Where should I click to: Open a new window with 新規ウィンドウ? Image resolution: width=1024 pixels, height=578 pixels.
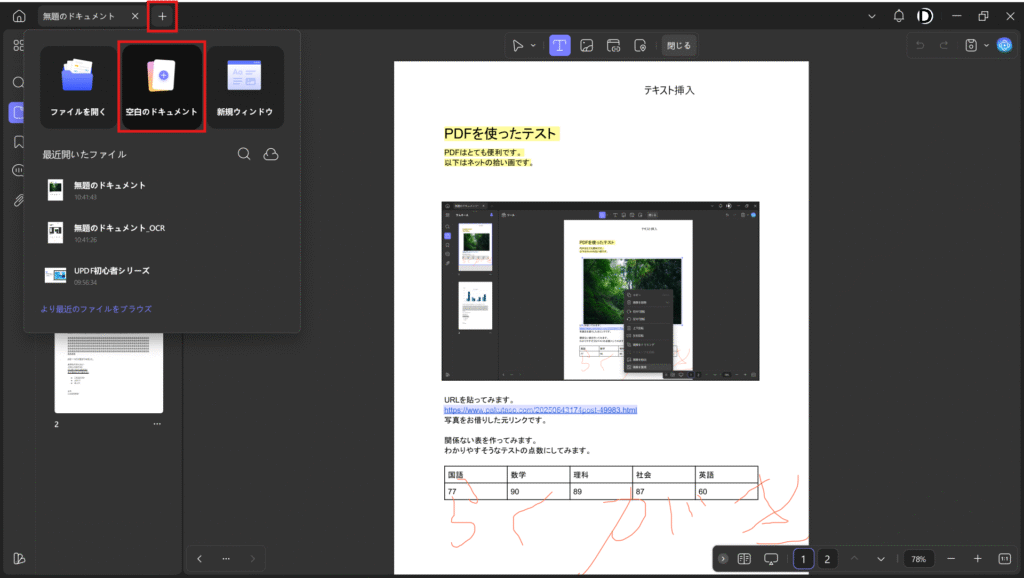tap(245, 86)
